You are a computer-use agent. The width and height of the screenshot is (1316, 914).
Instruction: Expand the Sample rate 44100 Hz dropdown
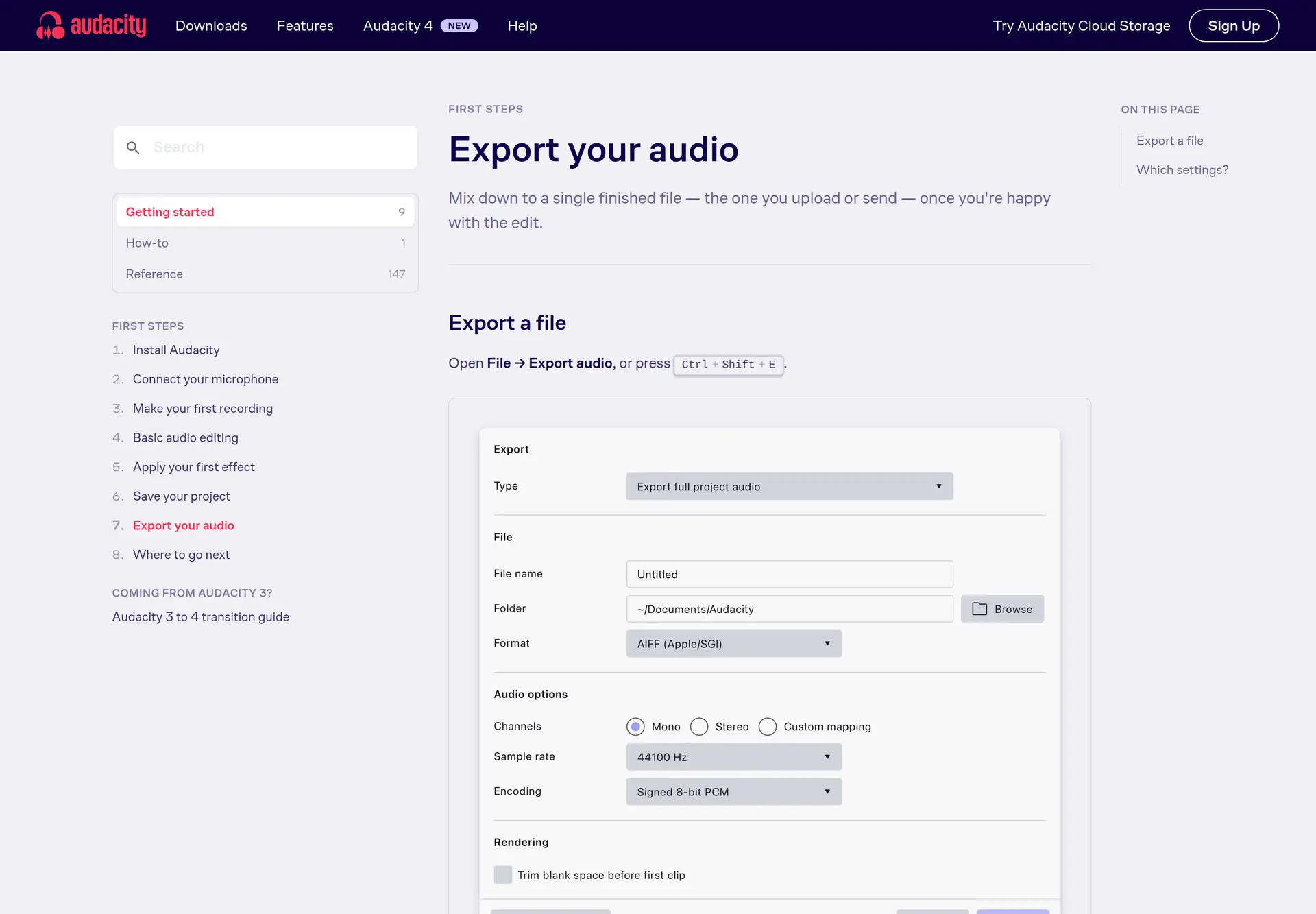pos(734,756)
